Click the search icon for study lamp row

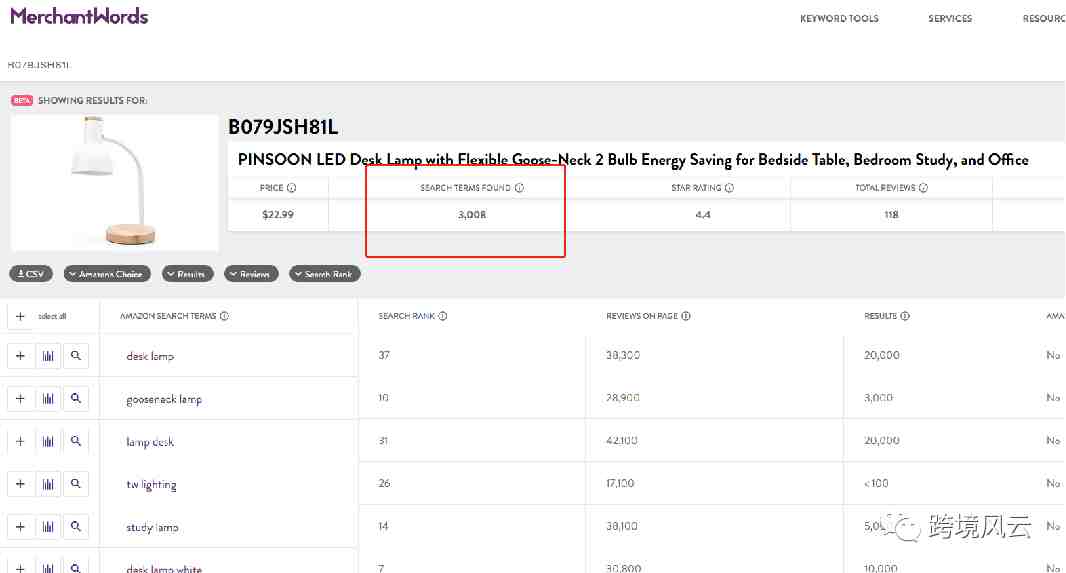pos(75,527)
